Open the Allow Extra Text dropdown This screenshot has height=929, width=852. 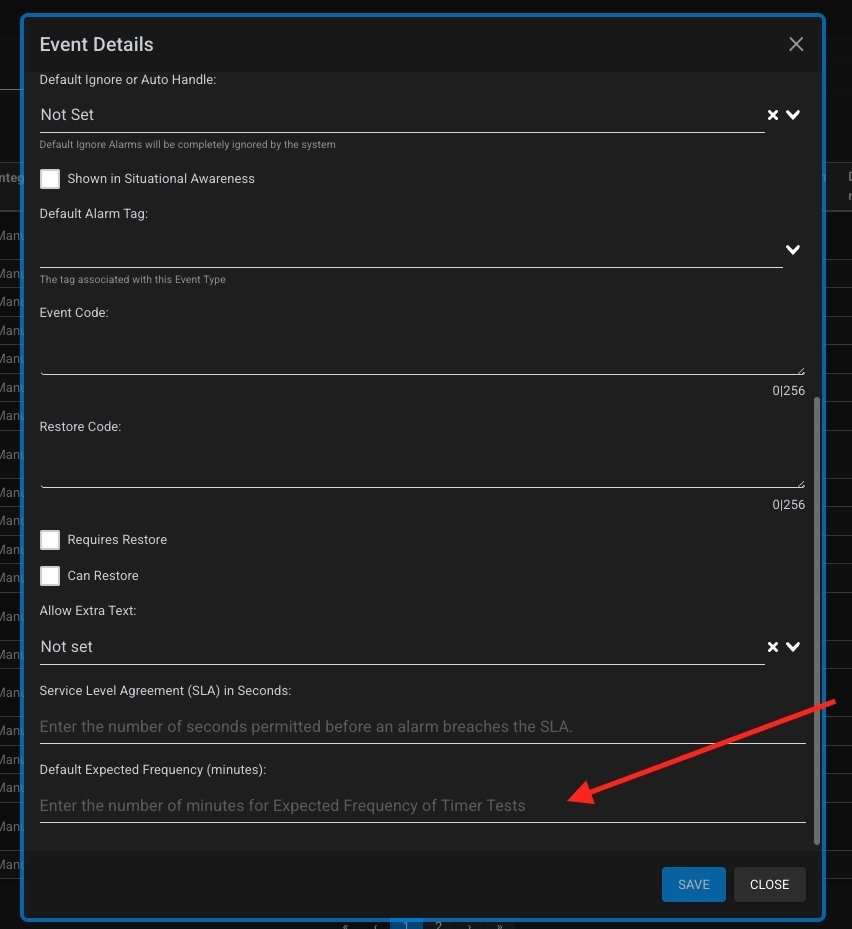(792, 646)
